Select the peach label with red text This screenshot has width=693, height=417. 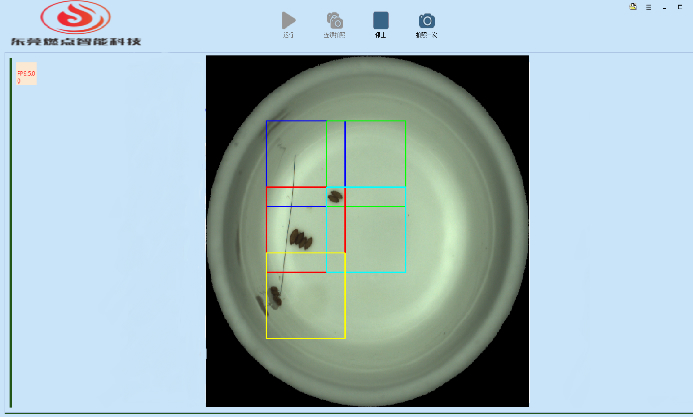26,74
